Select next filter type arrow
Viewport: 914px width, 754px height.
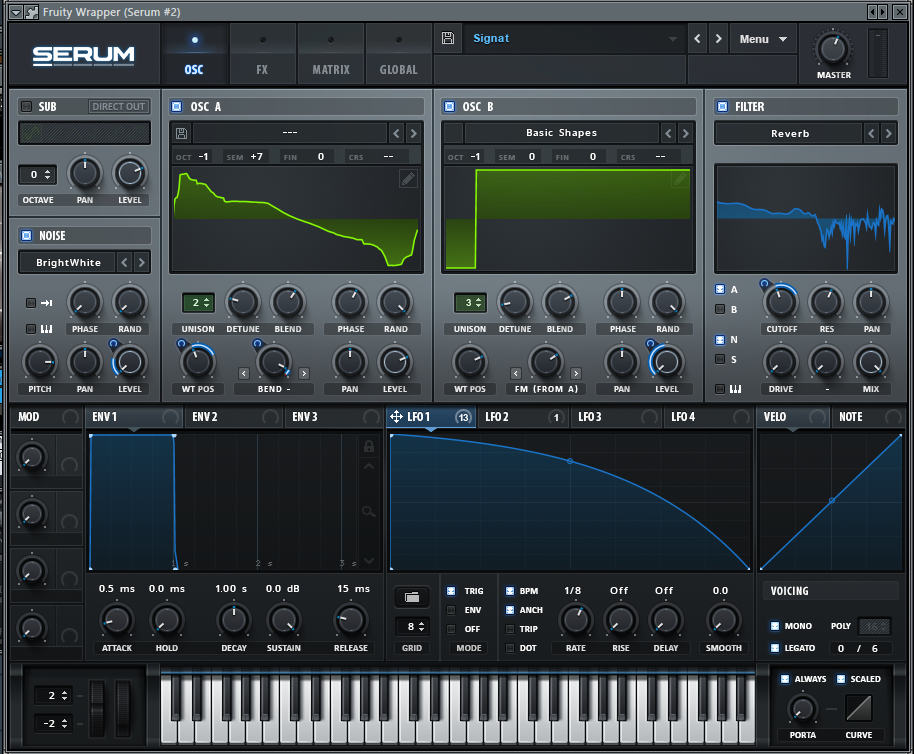coord(888,133)
